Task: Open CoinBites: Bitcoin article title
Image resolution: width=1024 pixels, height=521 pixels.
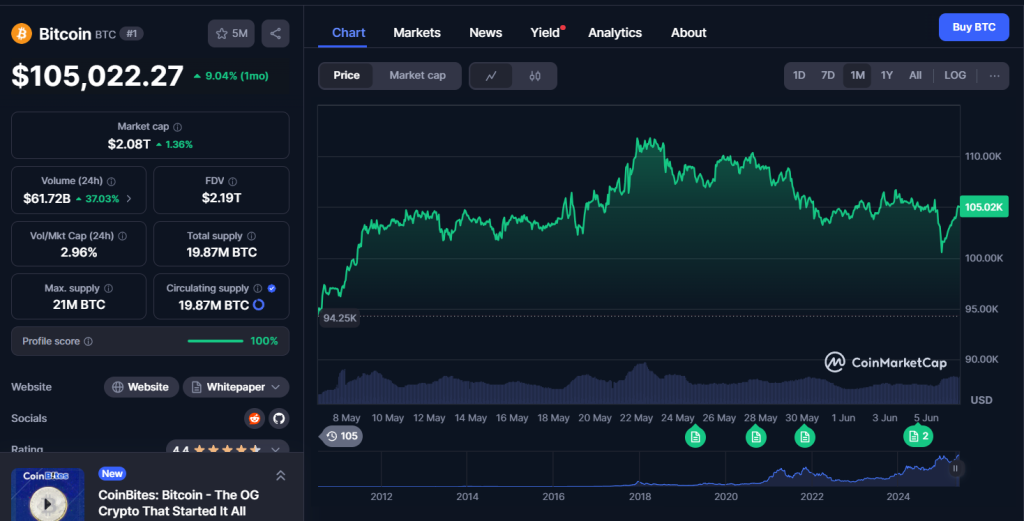Action: [178, 503]
